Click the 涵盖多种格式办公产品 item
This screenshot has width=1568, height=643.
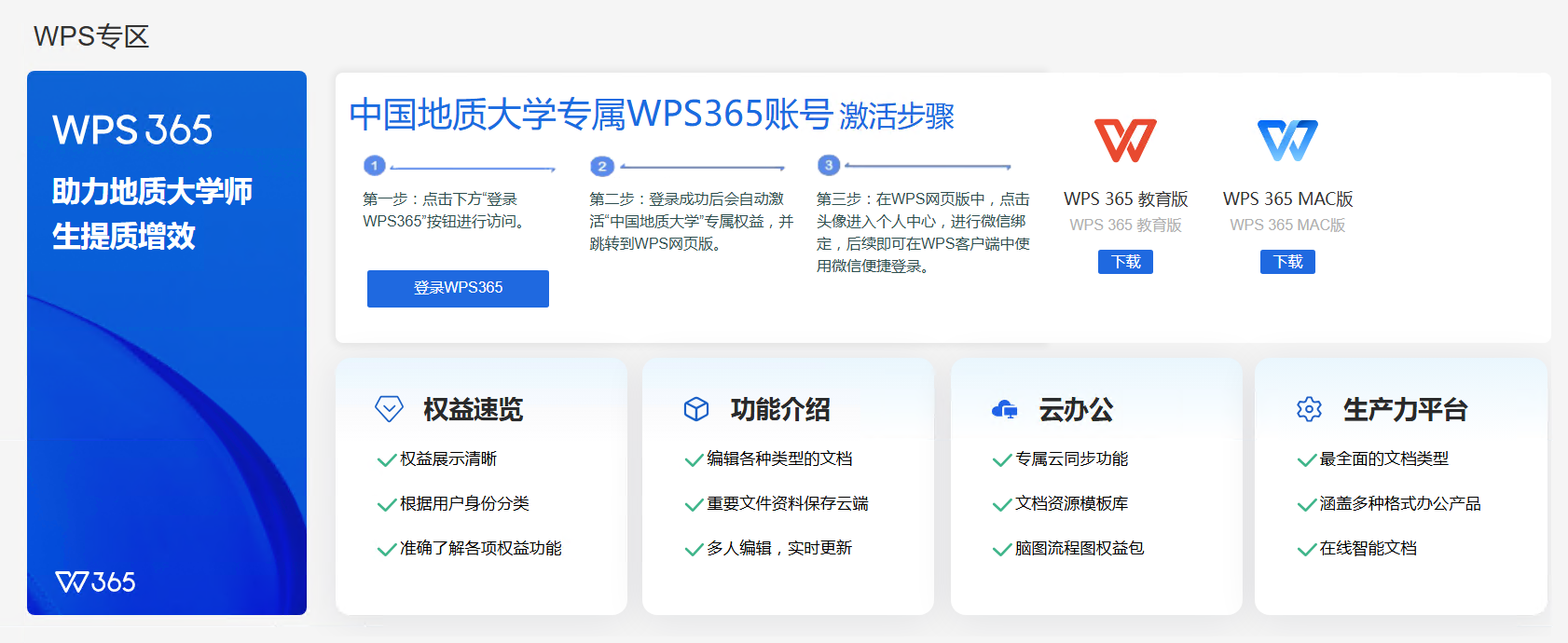coord(1400,503)
